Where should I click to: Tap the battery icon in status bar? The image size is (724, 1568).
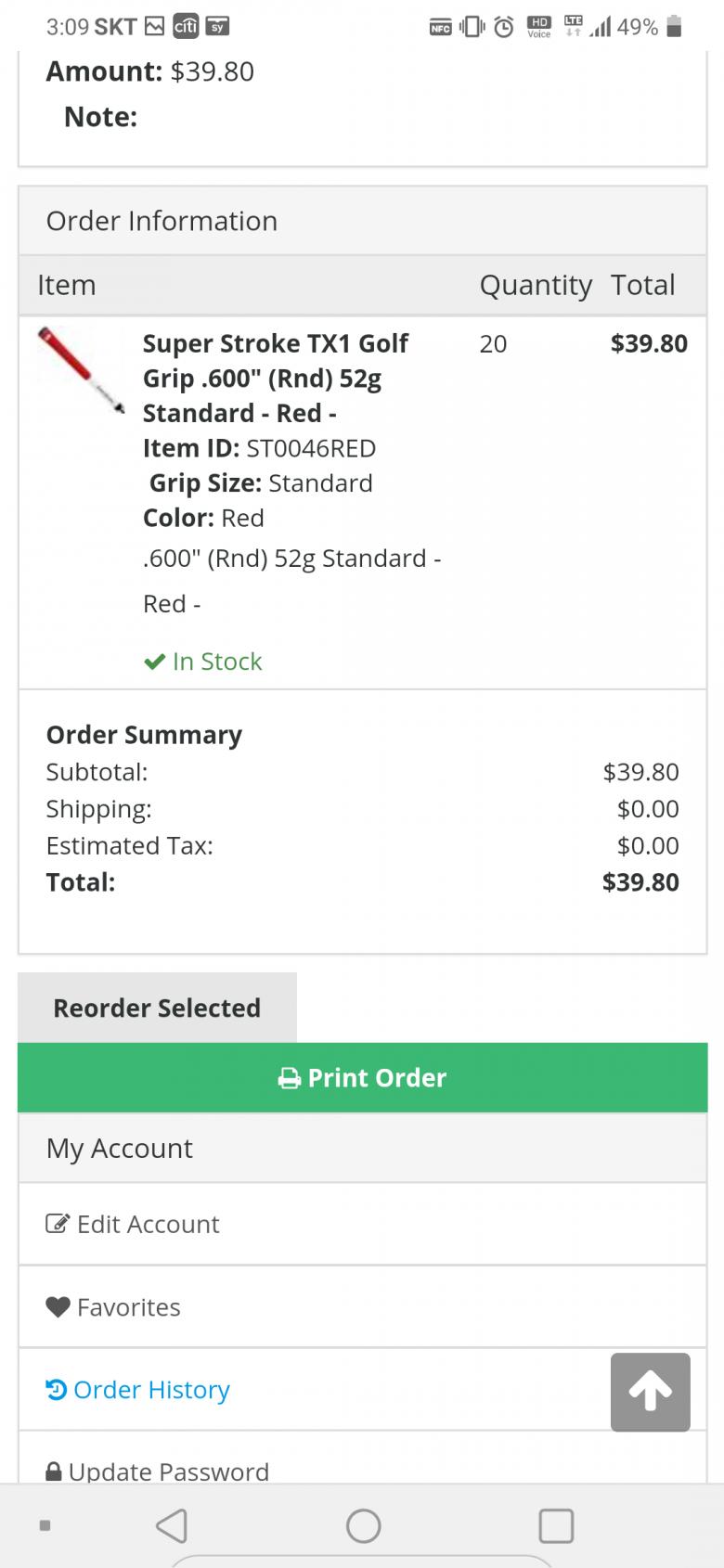[675, 27]
